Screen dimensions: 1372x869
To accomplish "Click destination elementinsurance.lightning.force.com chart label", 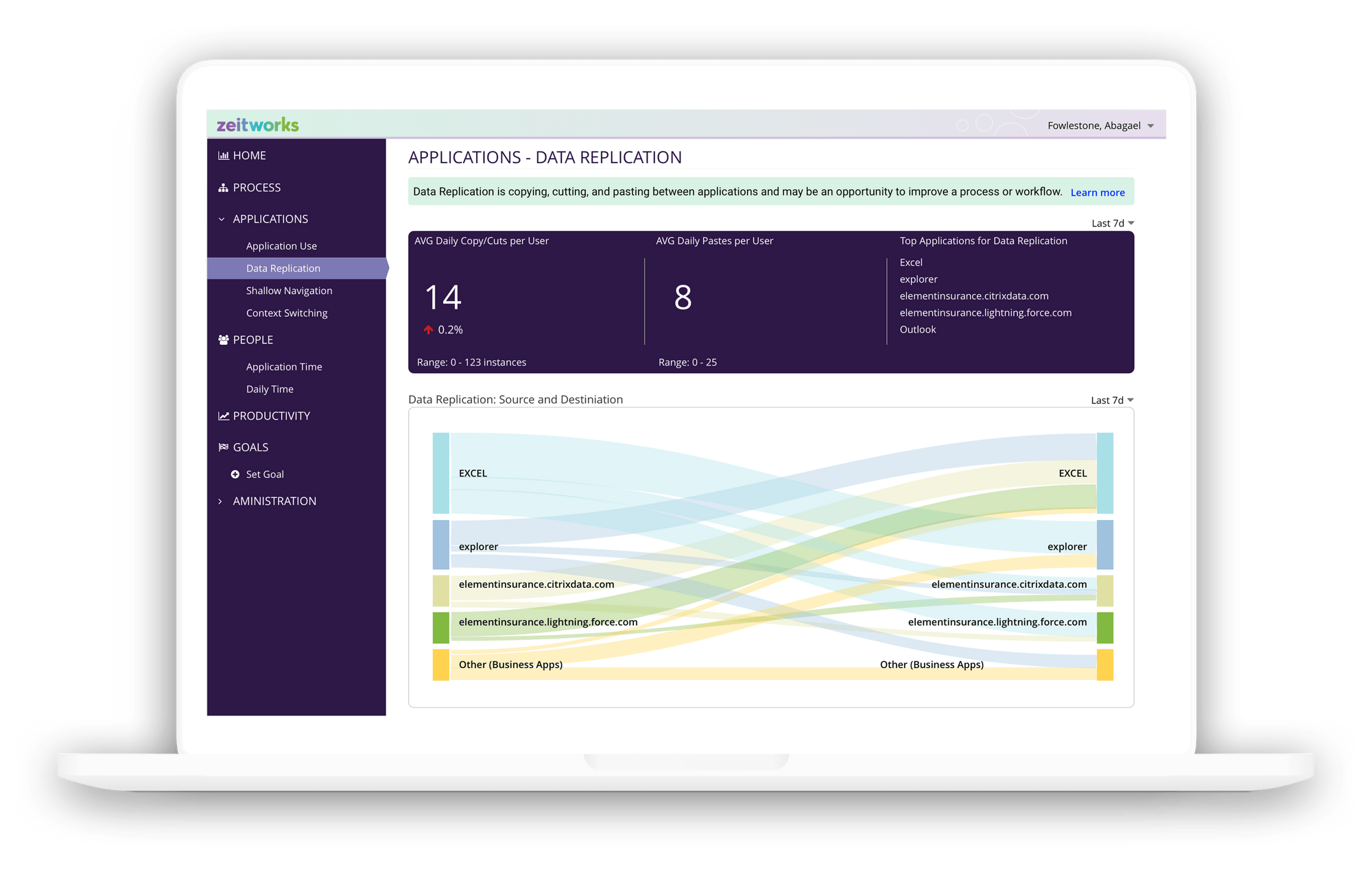I will 997,622.
